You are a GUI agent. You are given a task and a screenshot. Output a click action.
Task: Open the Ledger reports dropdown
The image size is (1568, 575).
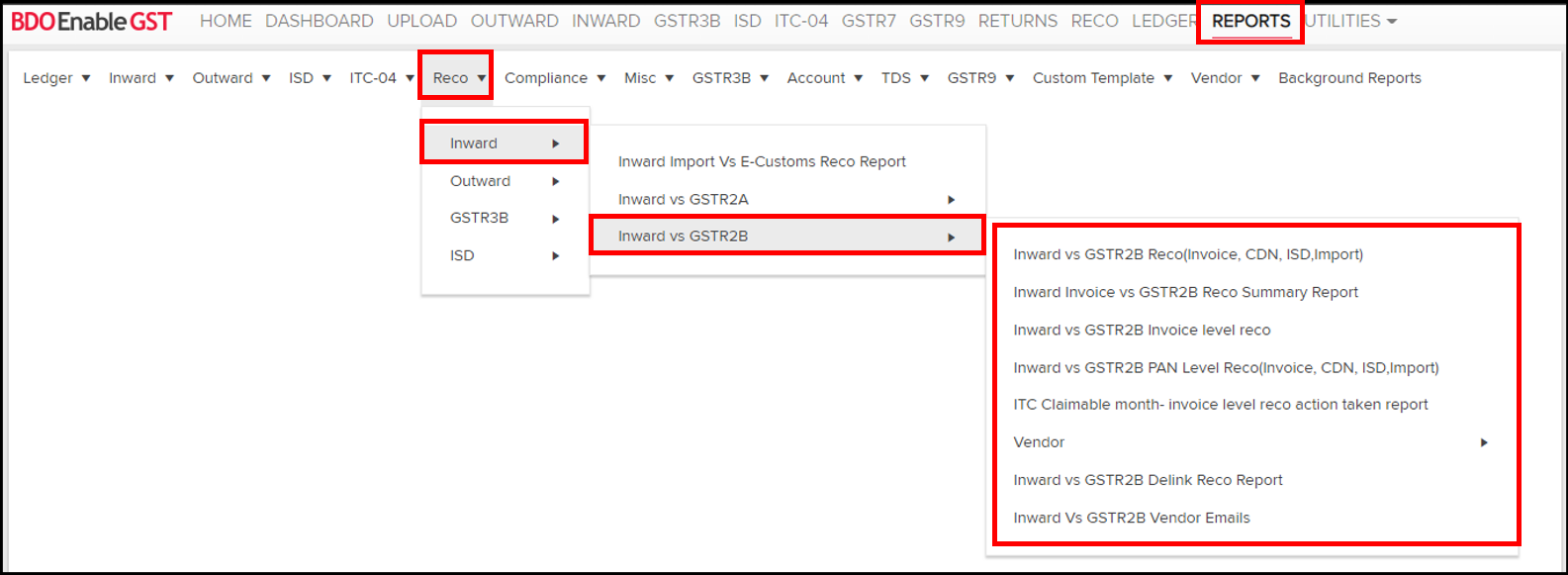(x=56, y=78)
